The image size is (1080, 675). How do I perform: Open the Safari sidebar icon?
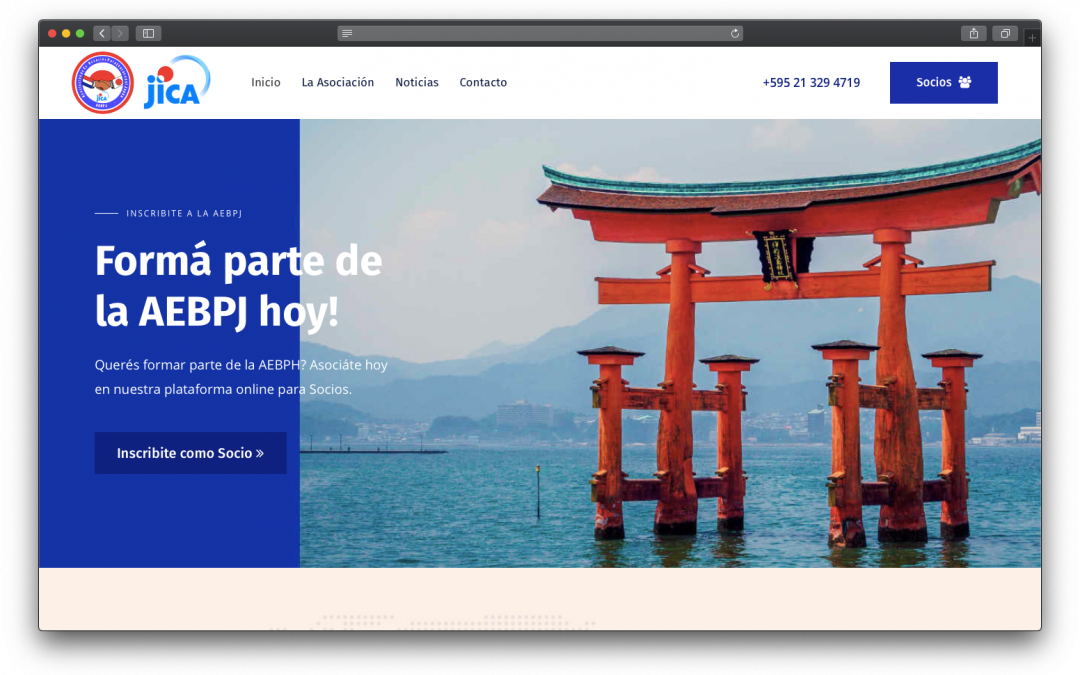(147, 33)
